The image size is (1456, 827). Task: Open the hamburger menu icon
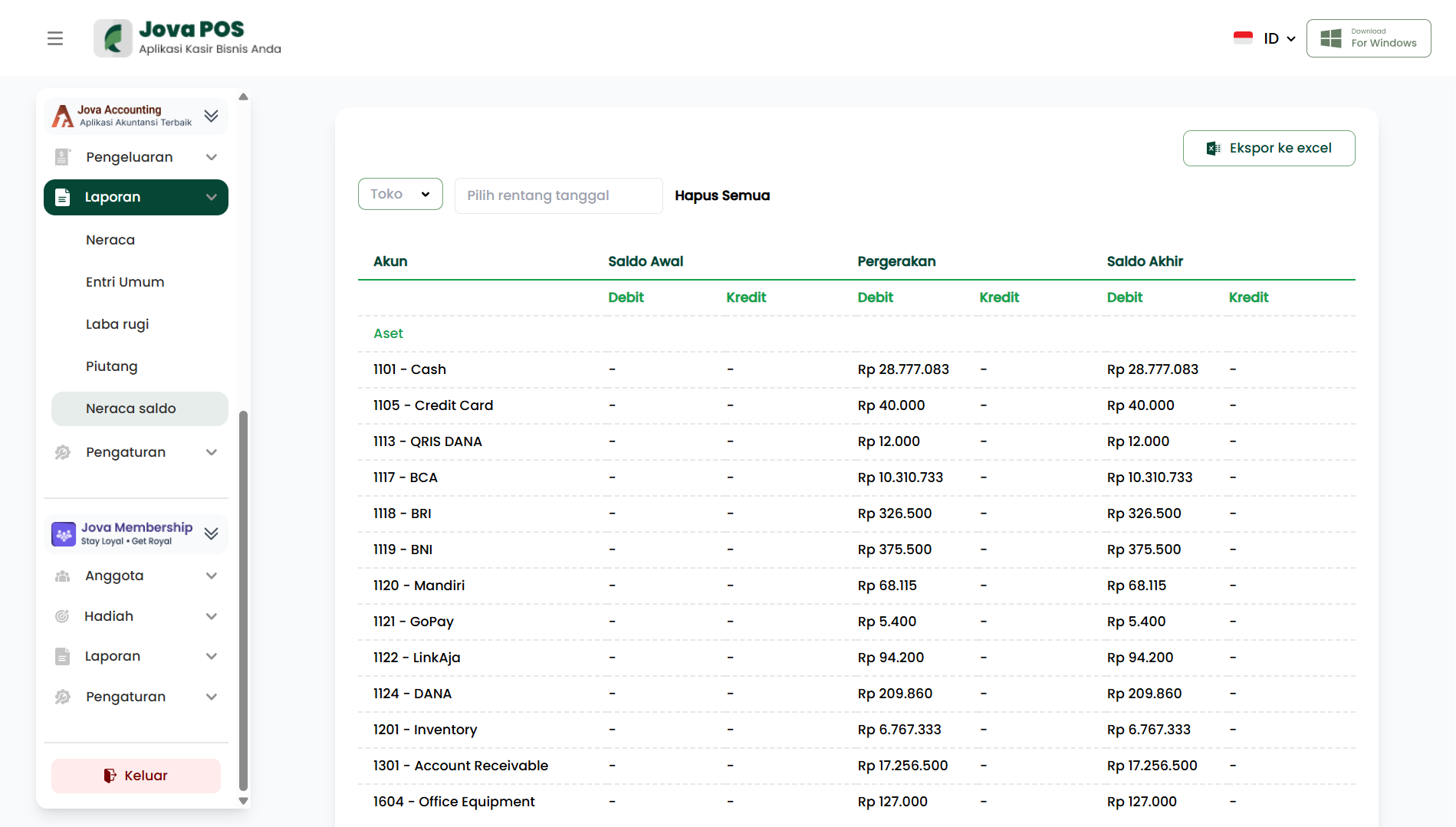pyautogui.click(x=55, y=38)
